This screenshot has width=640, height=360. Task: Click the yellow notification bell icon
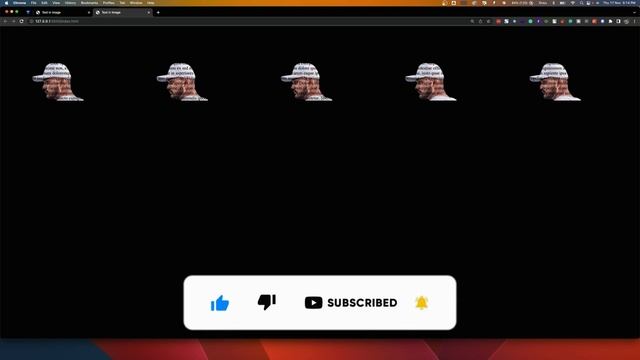tap(421, 302)
